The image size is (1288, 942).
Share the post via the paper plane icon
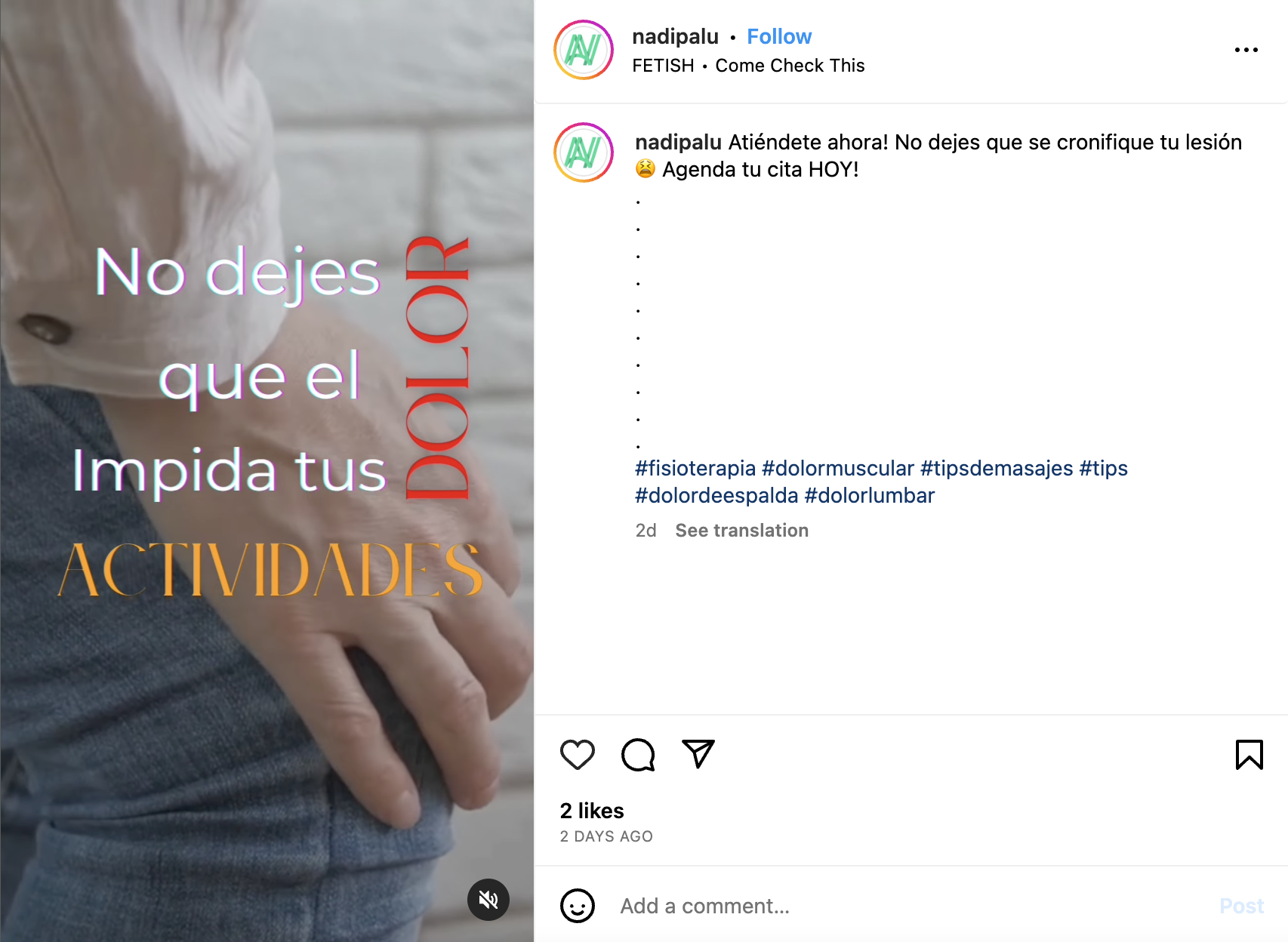pyautogui.click(x=698, y=754)
